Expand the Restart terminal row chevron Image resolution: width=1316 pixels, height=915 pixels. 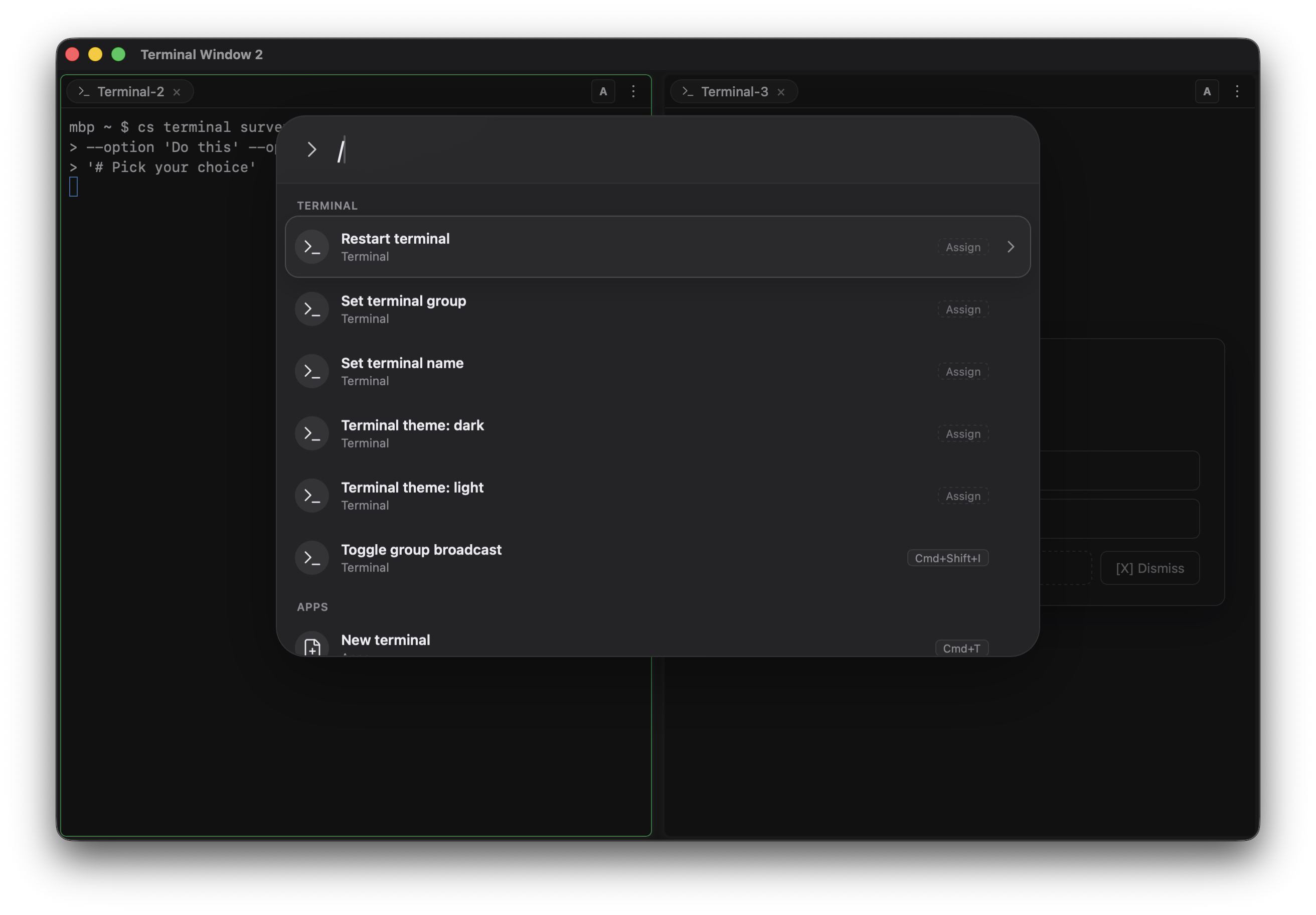1011,247
